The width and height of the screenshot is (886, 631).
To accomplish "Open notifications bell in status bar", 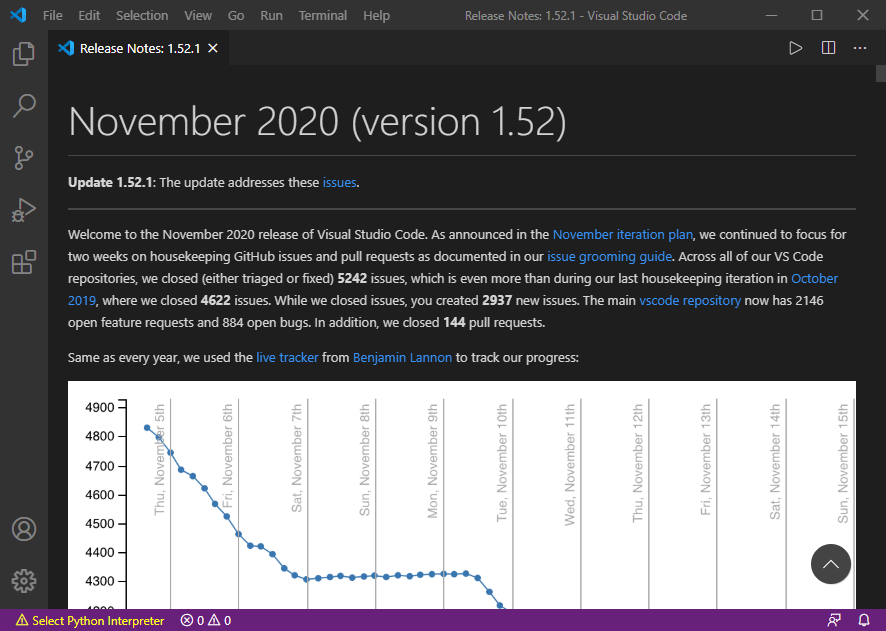I will point(863,620).
